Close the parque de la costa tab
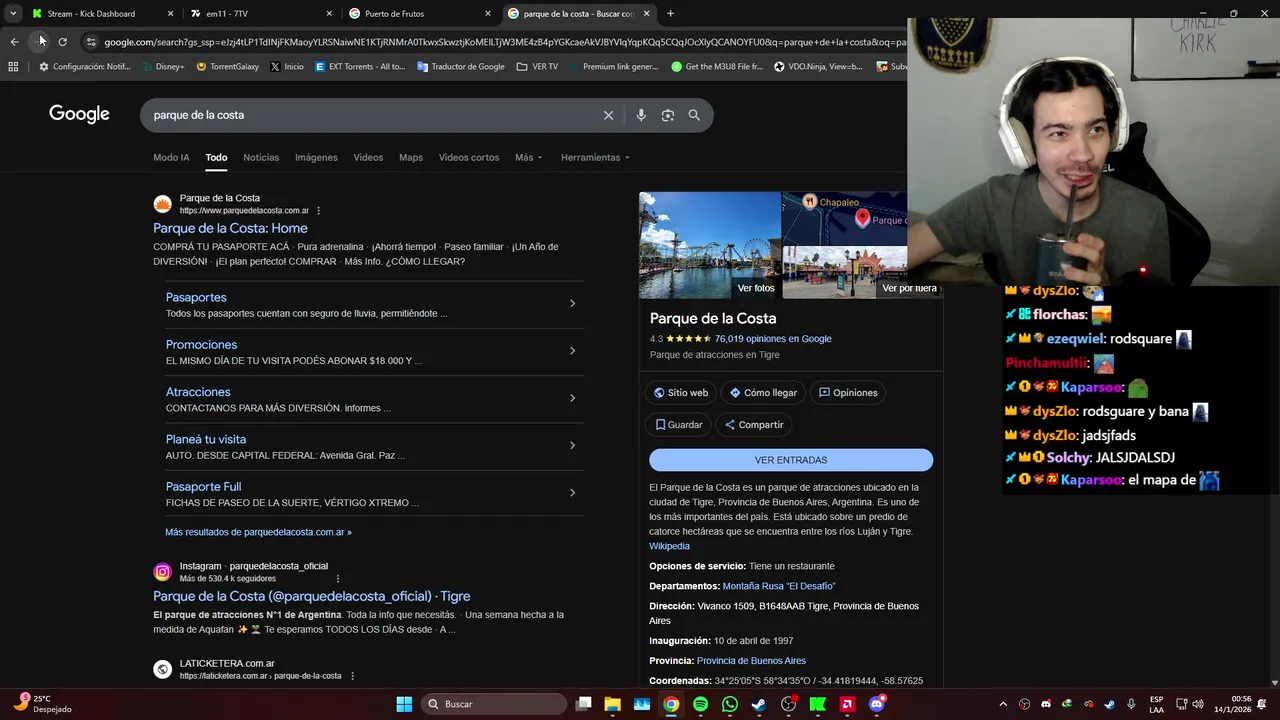 tap(646, 14)
